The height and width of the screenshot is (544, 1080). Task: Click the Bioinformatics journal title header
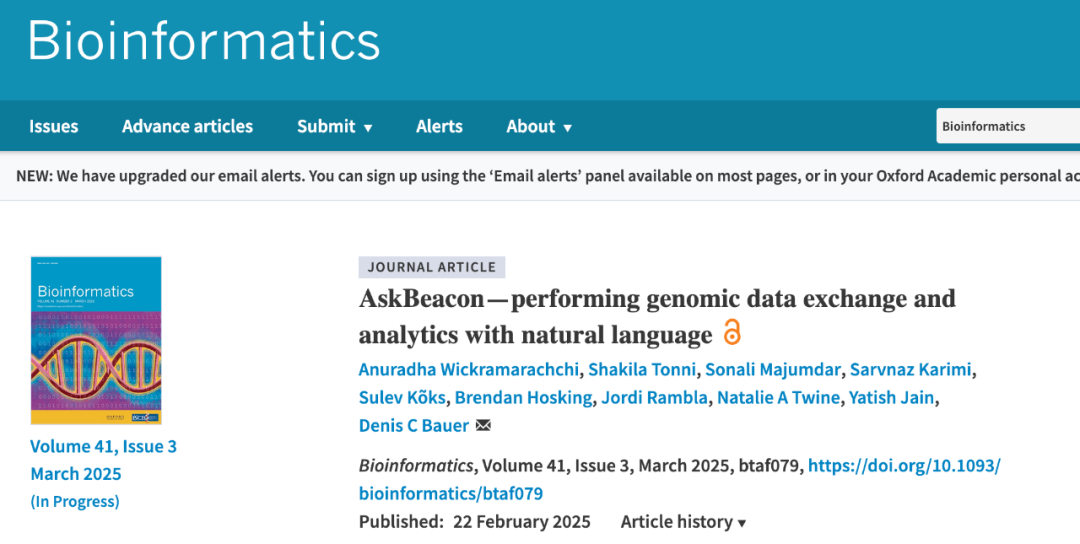pyautogui.click(x=204, y=40)
